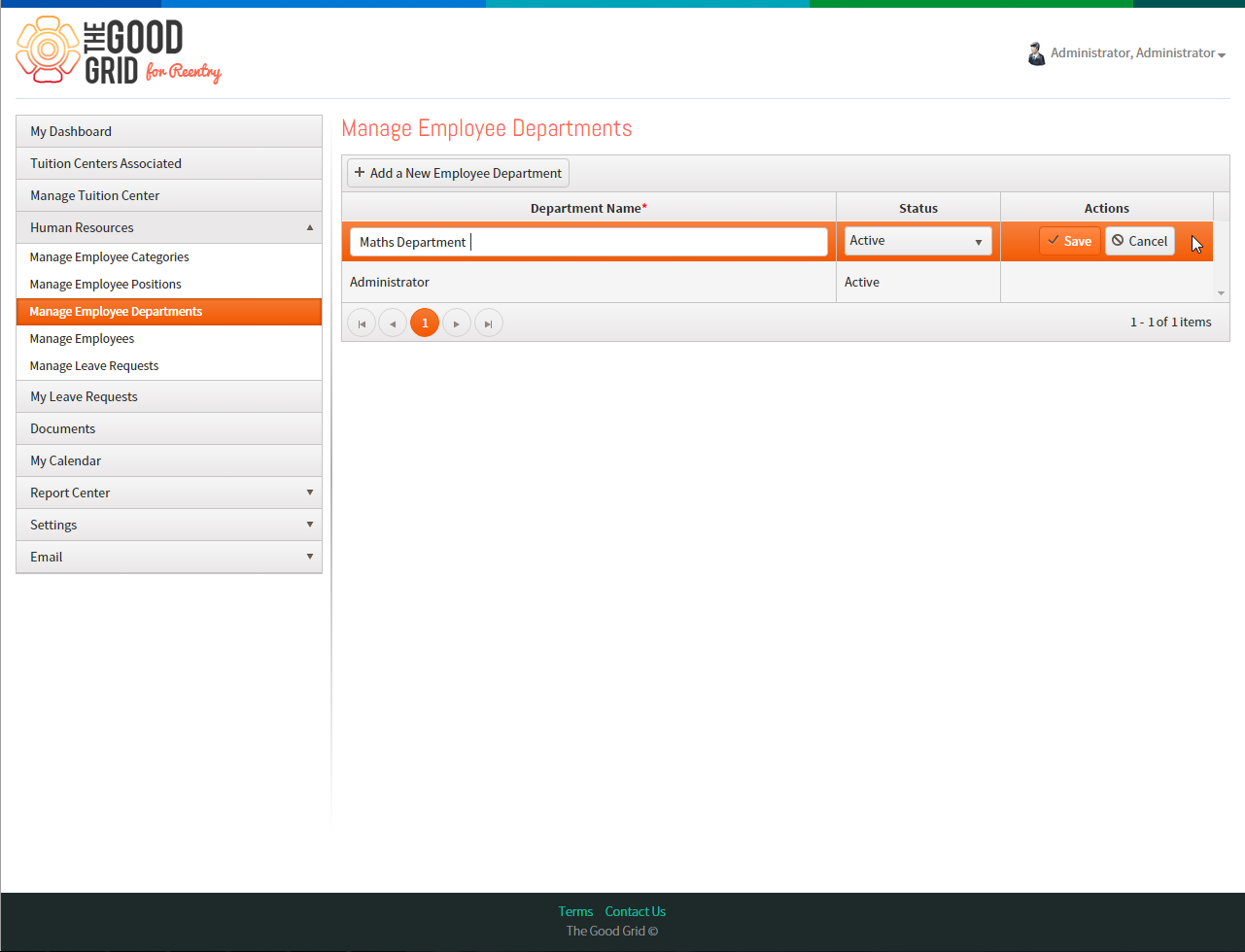Click The Good Grid logo
The image size is (1245, 952).
pyautogui.click(x=119, y=51)
